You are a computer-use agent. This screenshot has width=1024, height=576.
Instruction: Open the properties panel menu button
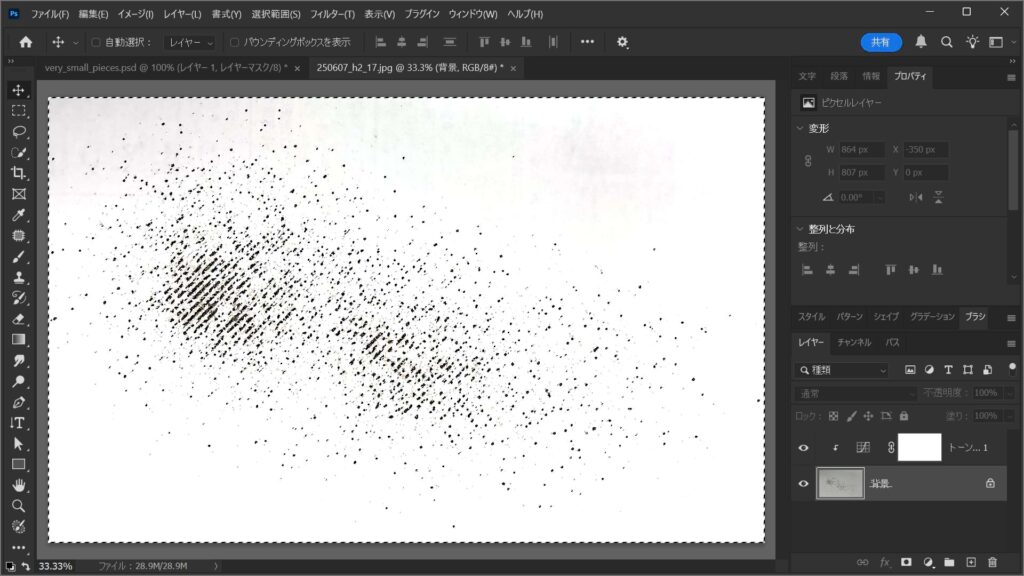(1011, 77)
